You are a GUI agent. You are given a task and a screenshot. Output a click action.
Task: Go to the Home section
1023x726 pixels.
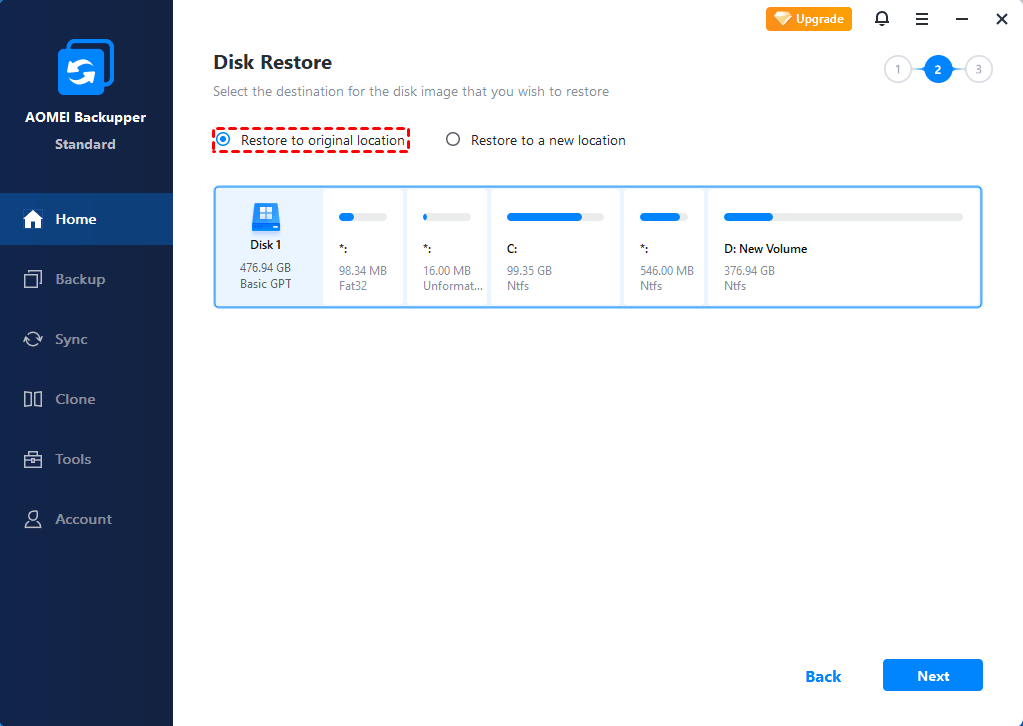(x=86, y=219)
